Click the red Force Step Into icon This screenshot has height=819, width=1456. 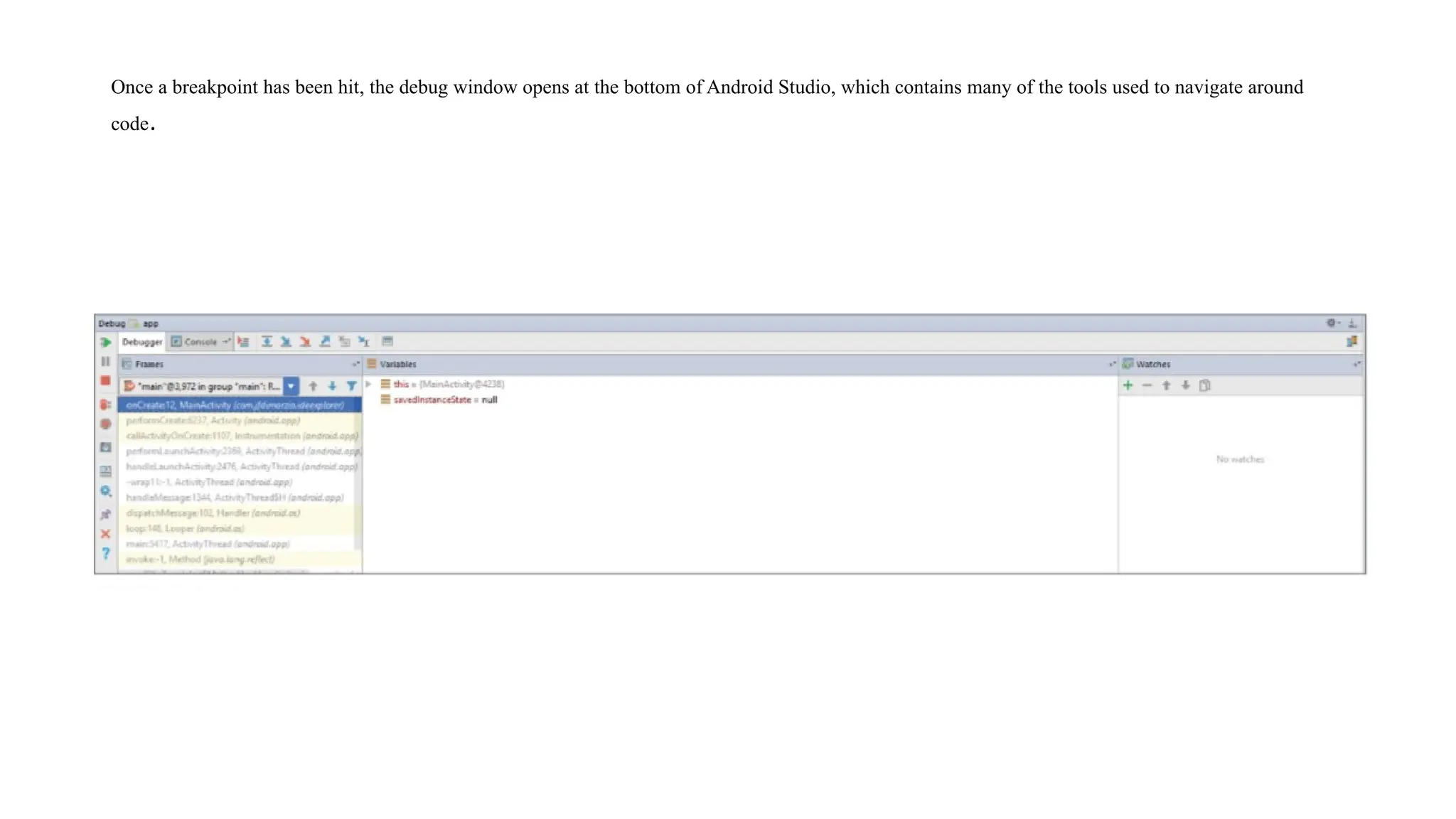click(305, 342)
